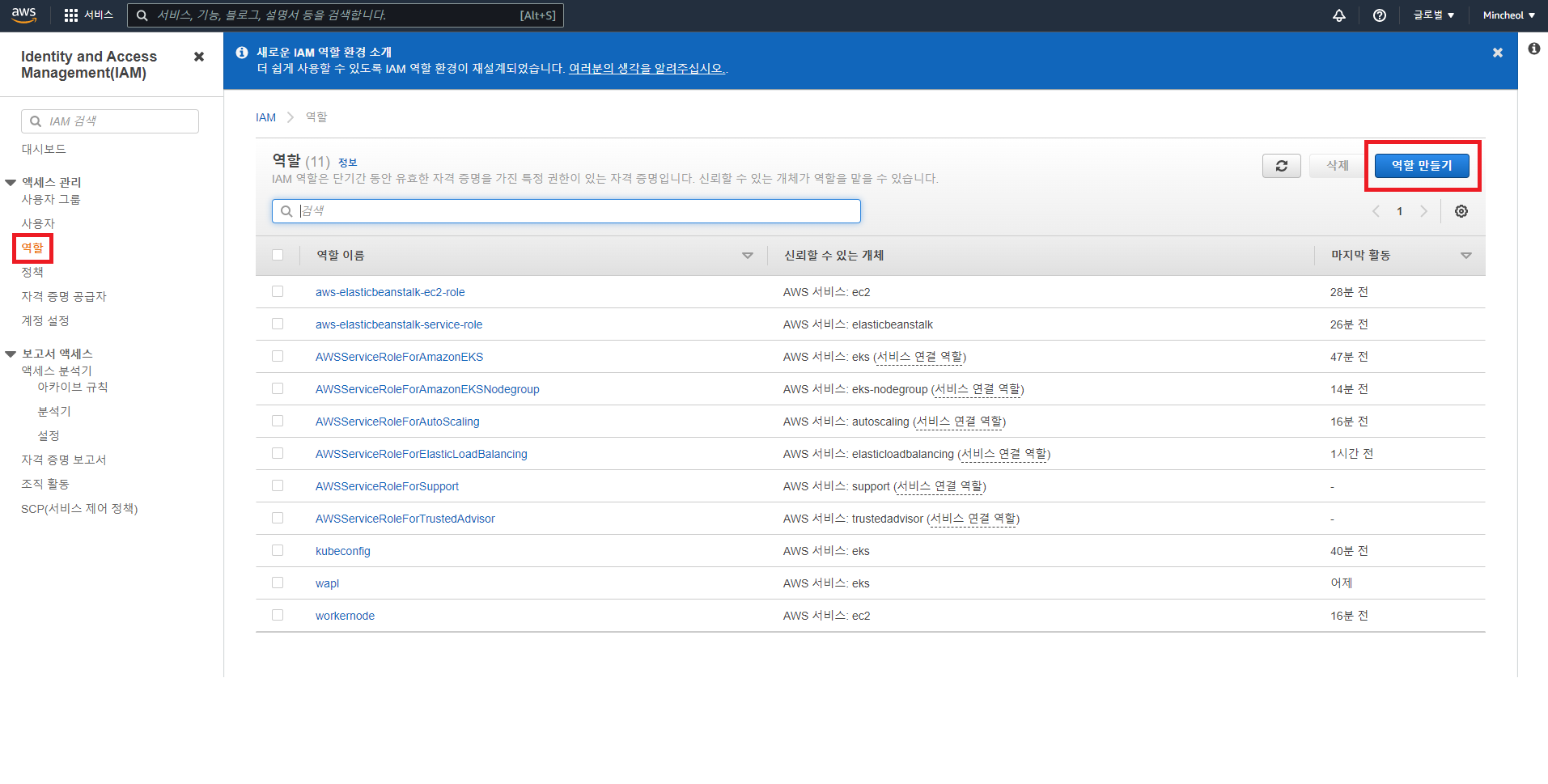Open the 글로벌 region dropdown
1548x784 pixels.
[x=1434, y=15]
